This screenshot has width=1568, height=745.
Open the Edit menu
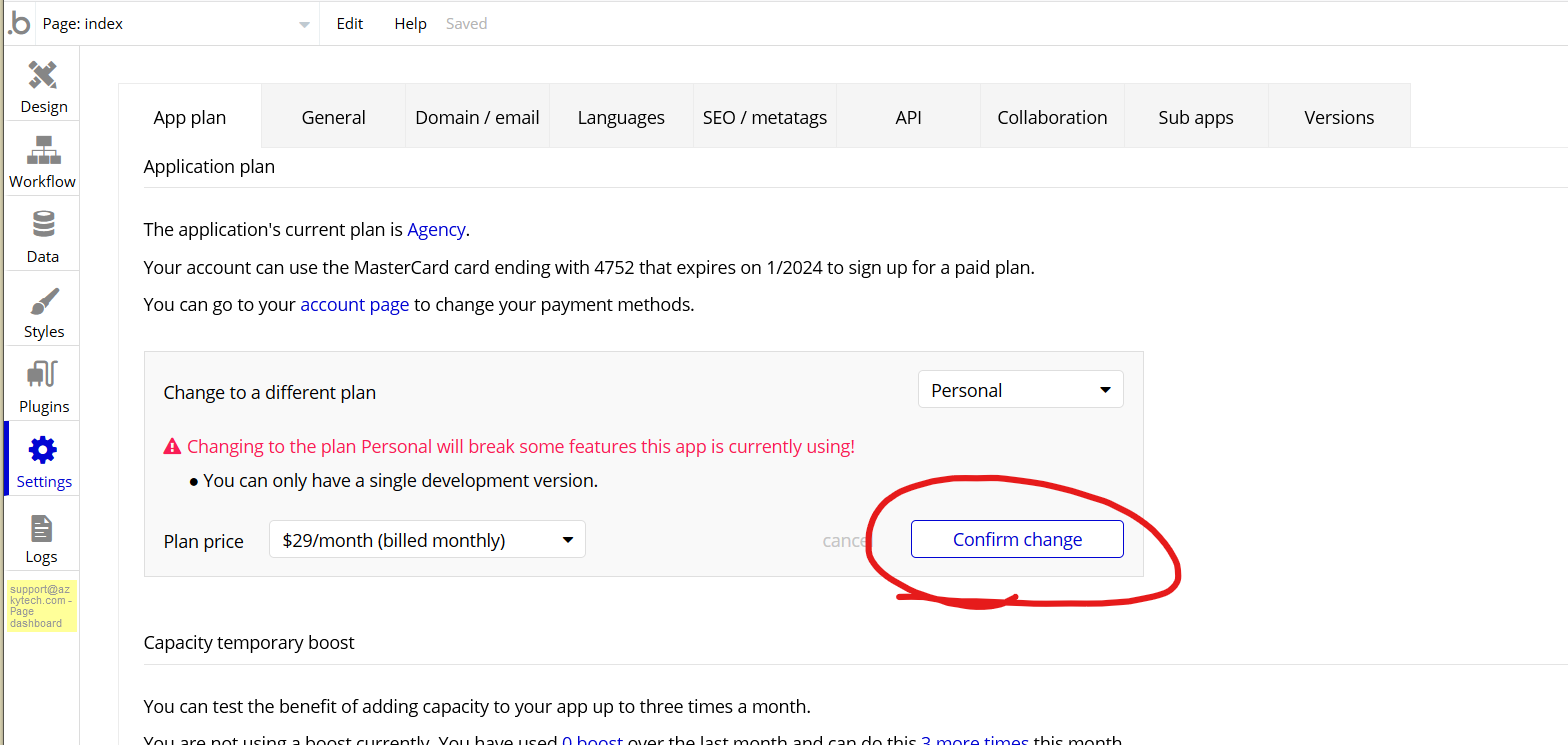click(349, 24)
